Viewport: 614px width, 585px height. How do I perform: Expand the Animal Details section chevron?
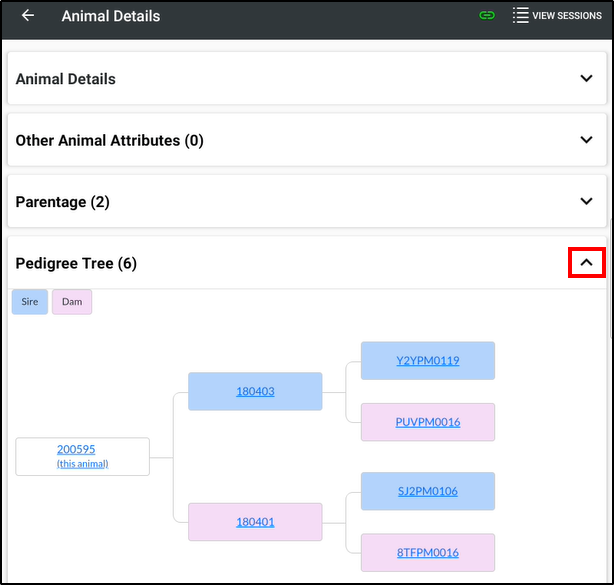point(586,78)
